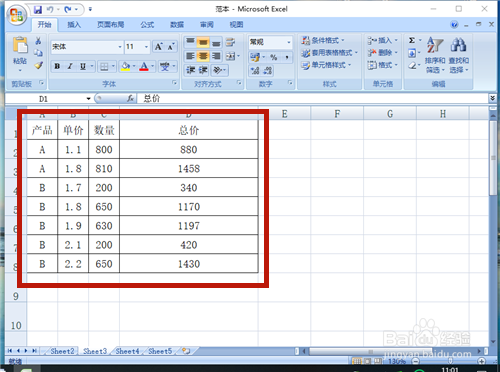
Task: Switch to the Formulas tab
Action: pos(147,25)
